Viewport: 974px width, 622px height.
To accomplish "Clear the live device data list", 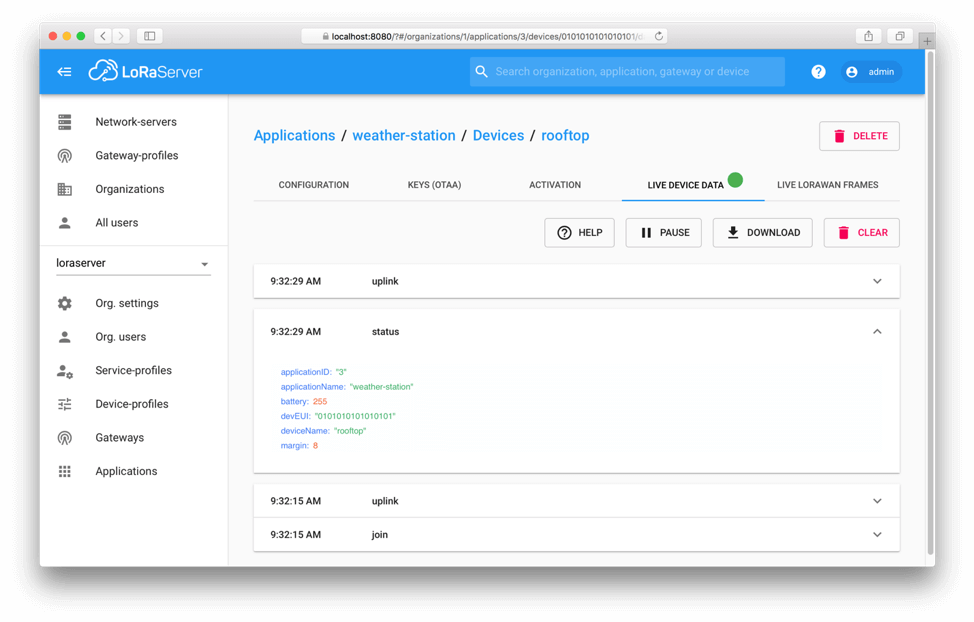I will click(862, 232).
